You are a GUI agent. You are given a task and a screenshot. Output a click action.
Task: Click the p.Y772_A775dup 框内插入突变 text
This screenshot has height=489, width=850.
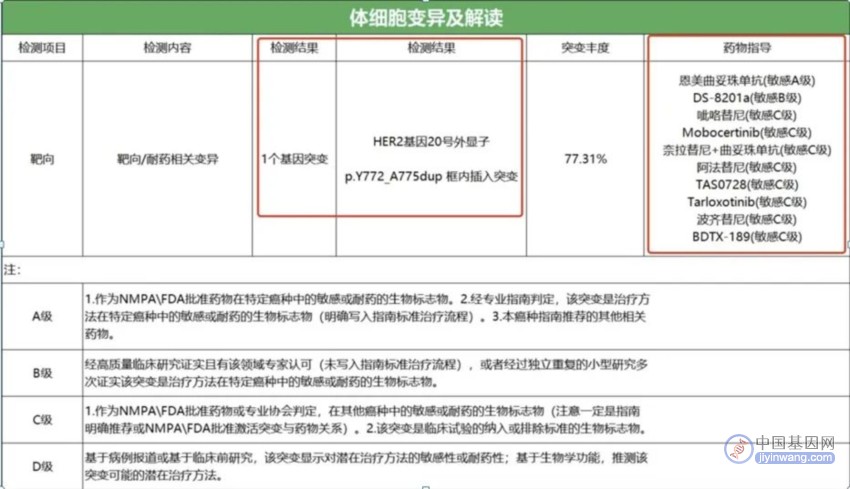coord(432,176)
